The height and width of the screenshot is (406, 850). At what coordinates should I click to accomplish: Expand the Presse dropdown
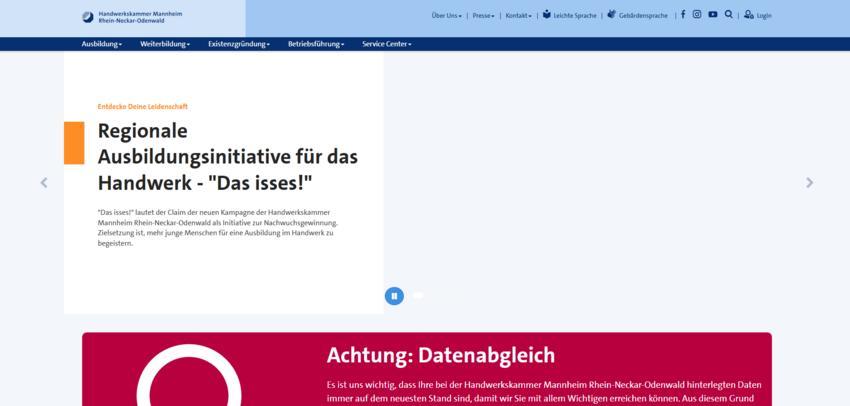pyautogui.click(x=483, y=16)
